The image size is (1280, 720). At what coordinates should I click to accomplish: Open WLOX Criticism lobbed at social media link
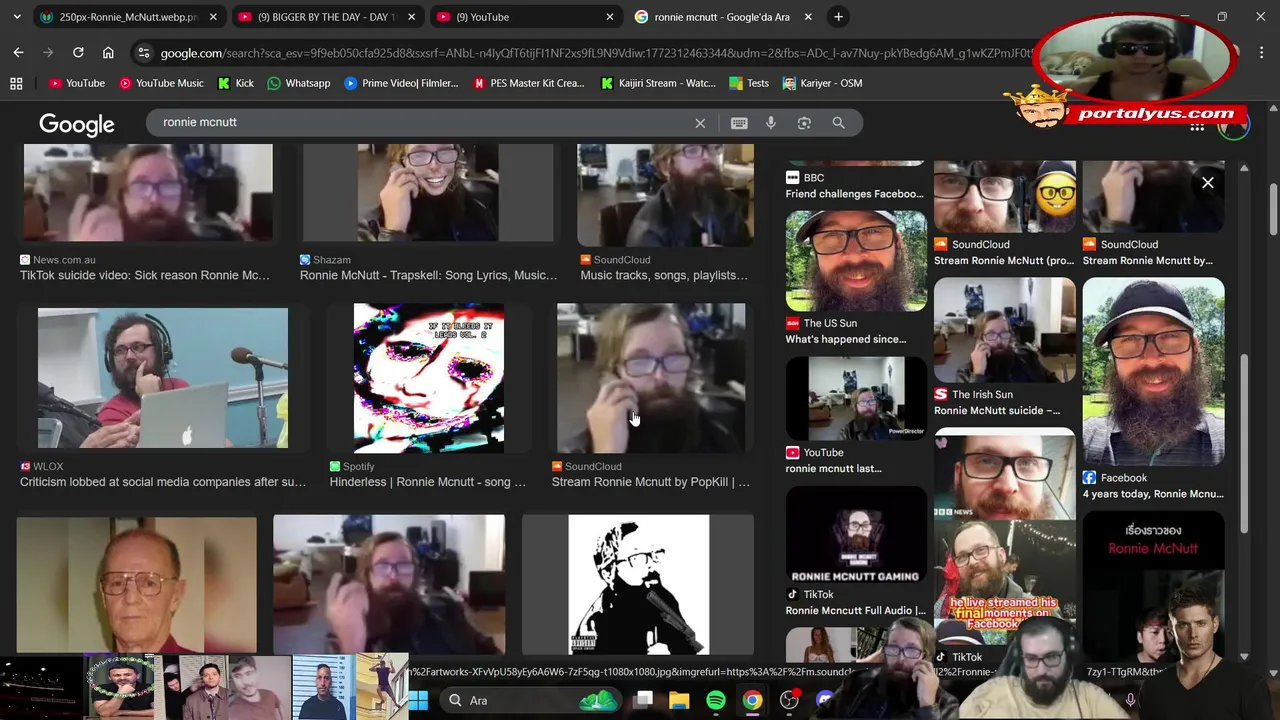[163, 482]
